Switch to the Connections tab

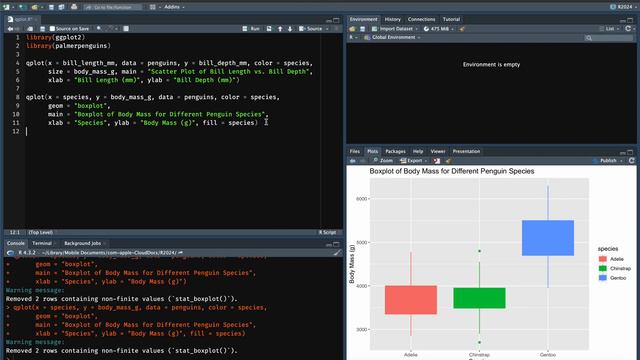point(421,19)
